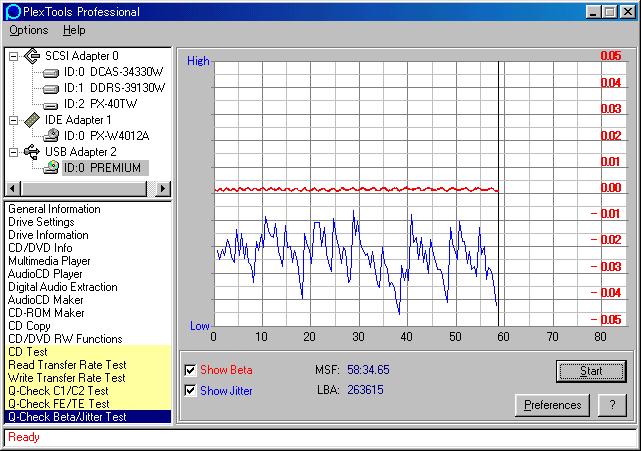
Task: Click the Ready status bar text
Action: (x=24, y=437)
